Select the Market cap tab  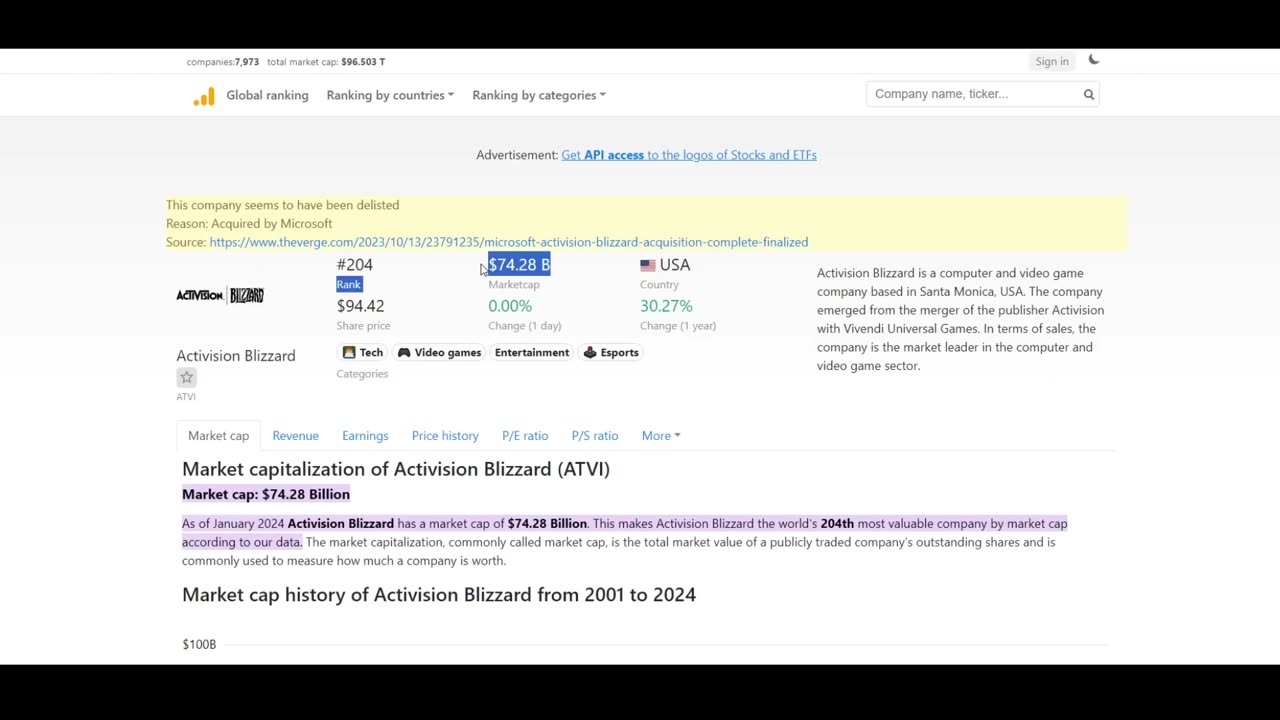coord(218,435)
